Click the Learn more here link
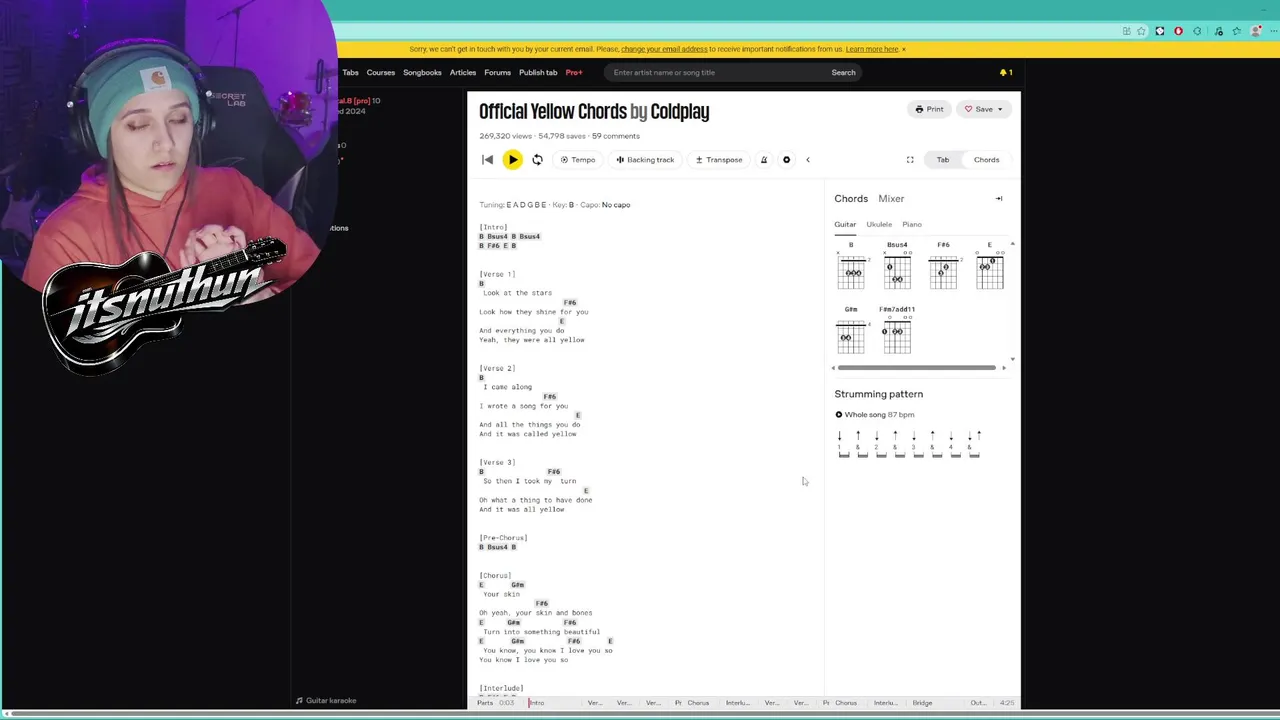The image size is (1280, 720). tap(872, 49)
